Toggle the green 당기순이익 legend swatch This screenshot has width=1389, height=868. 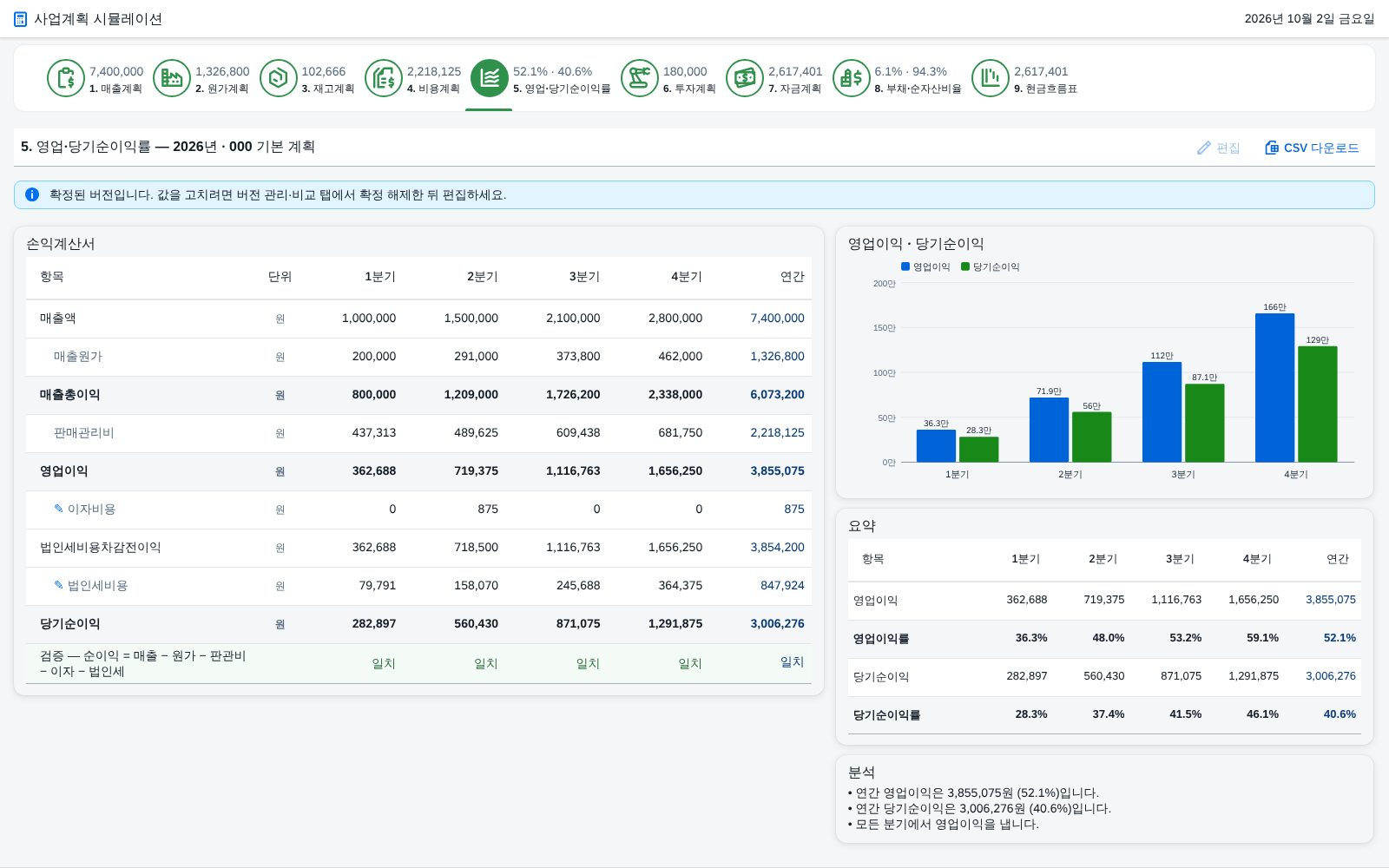click(965, 266)
